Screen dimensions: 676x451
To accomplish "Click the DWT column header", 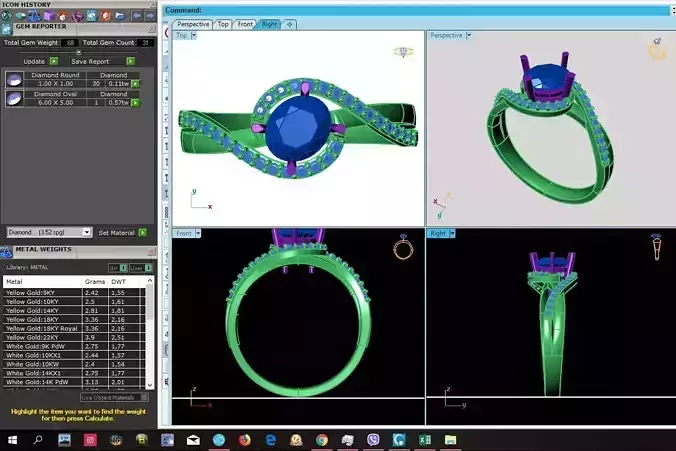I will pos(125,282).
